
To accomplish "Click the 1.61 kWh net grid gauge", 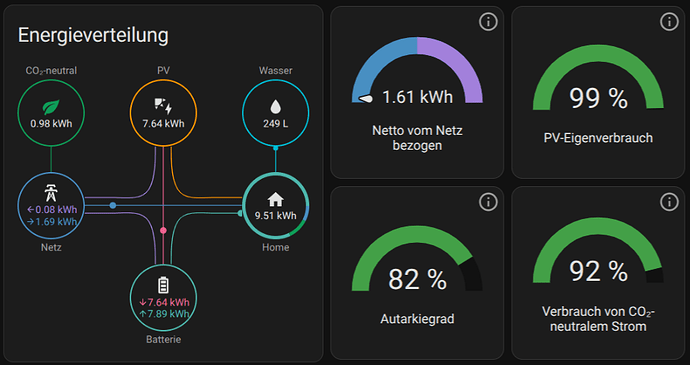I will click(x=417, y=70).
